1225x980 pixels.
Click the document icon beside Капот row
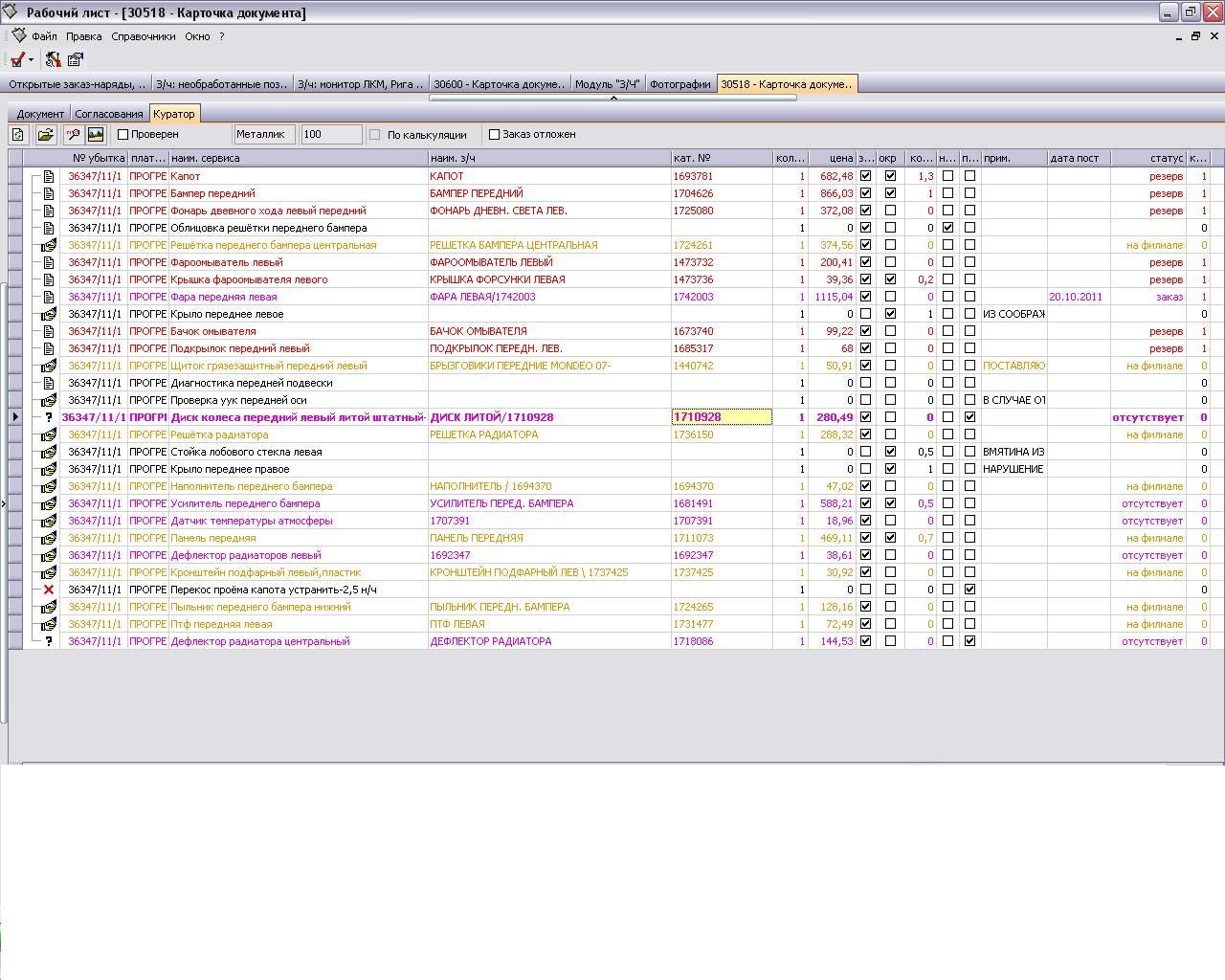click(49, 176)
